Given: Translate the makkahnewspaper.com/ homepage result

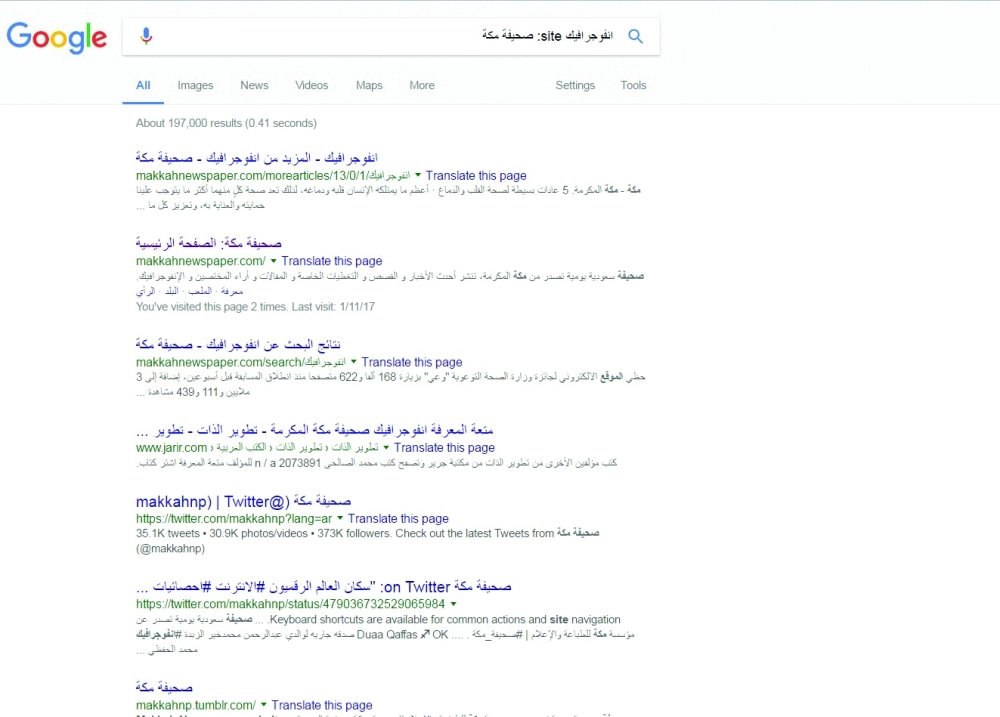Looking at the screenshot, I should 331,262.
